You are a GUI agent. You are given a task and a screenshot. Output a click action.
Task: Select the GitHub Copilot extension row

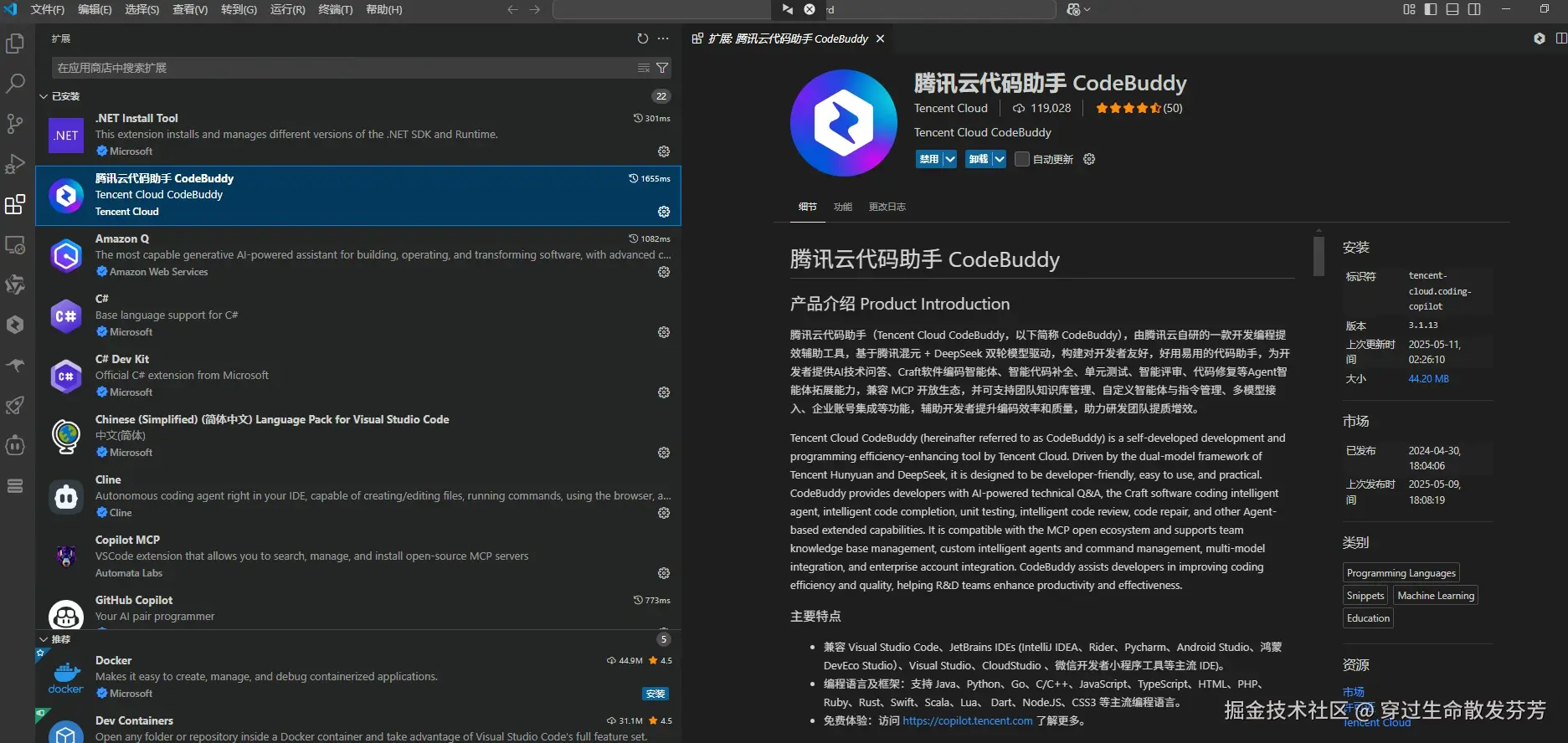(x=358, y=609)
